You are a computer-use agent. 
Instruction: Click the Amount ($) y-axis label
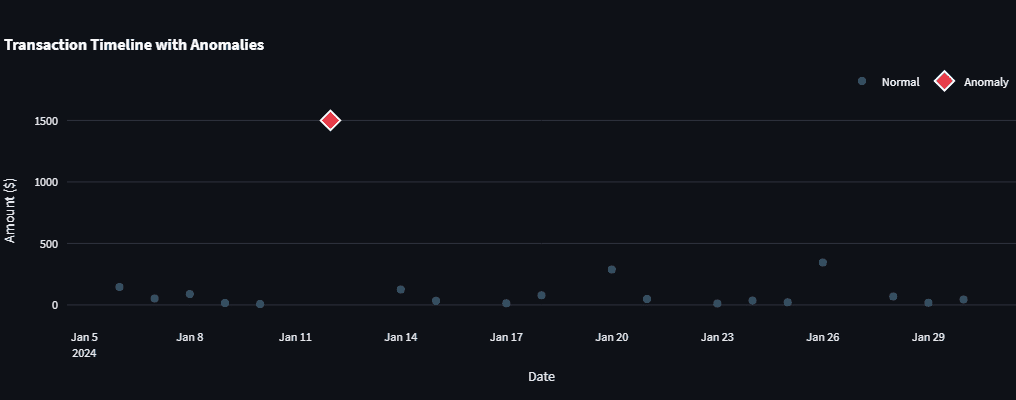point(10,210)
